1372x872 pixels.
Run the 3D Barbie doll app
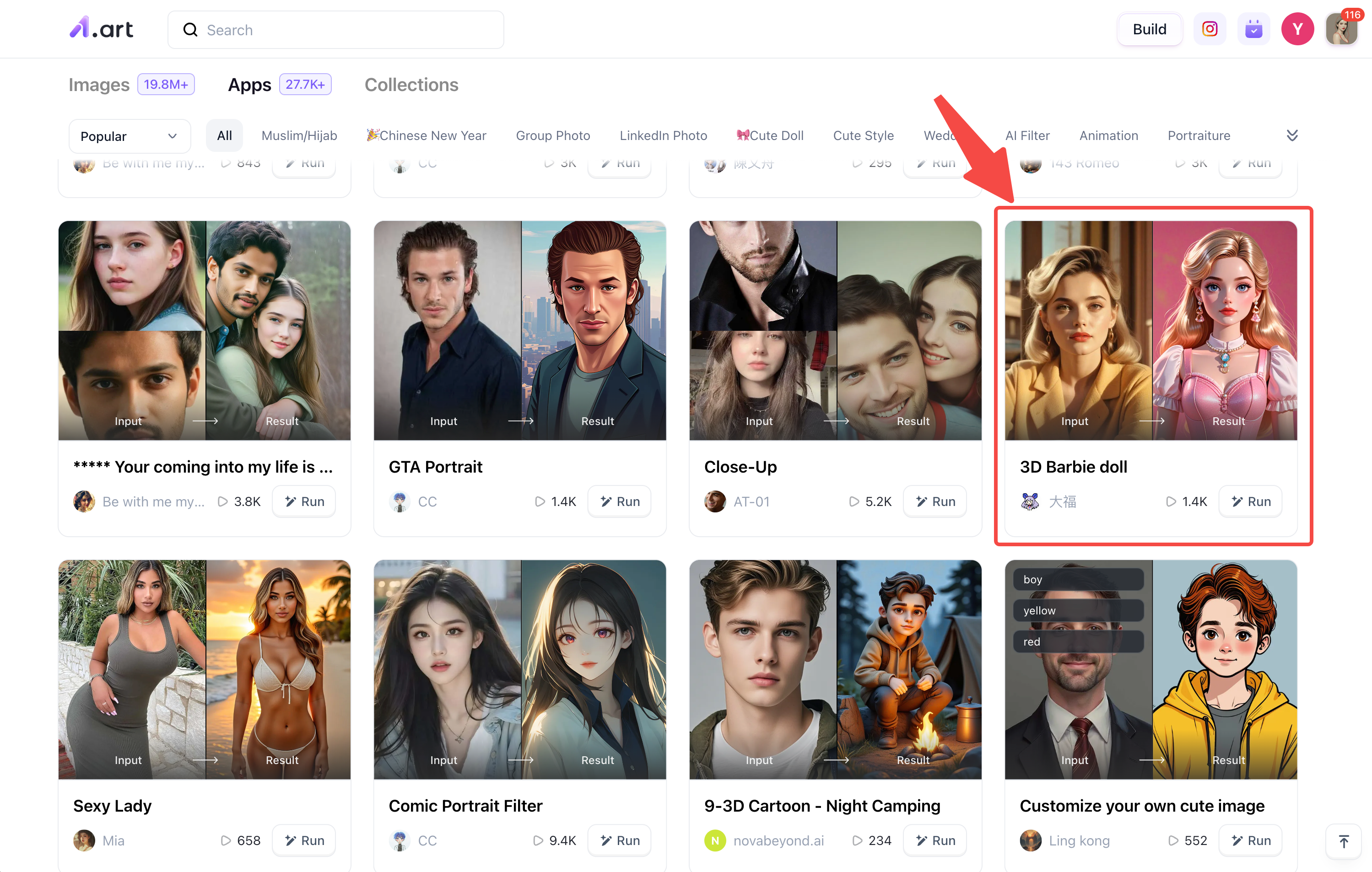point(1250,501)
